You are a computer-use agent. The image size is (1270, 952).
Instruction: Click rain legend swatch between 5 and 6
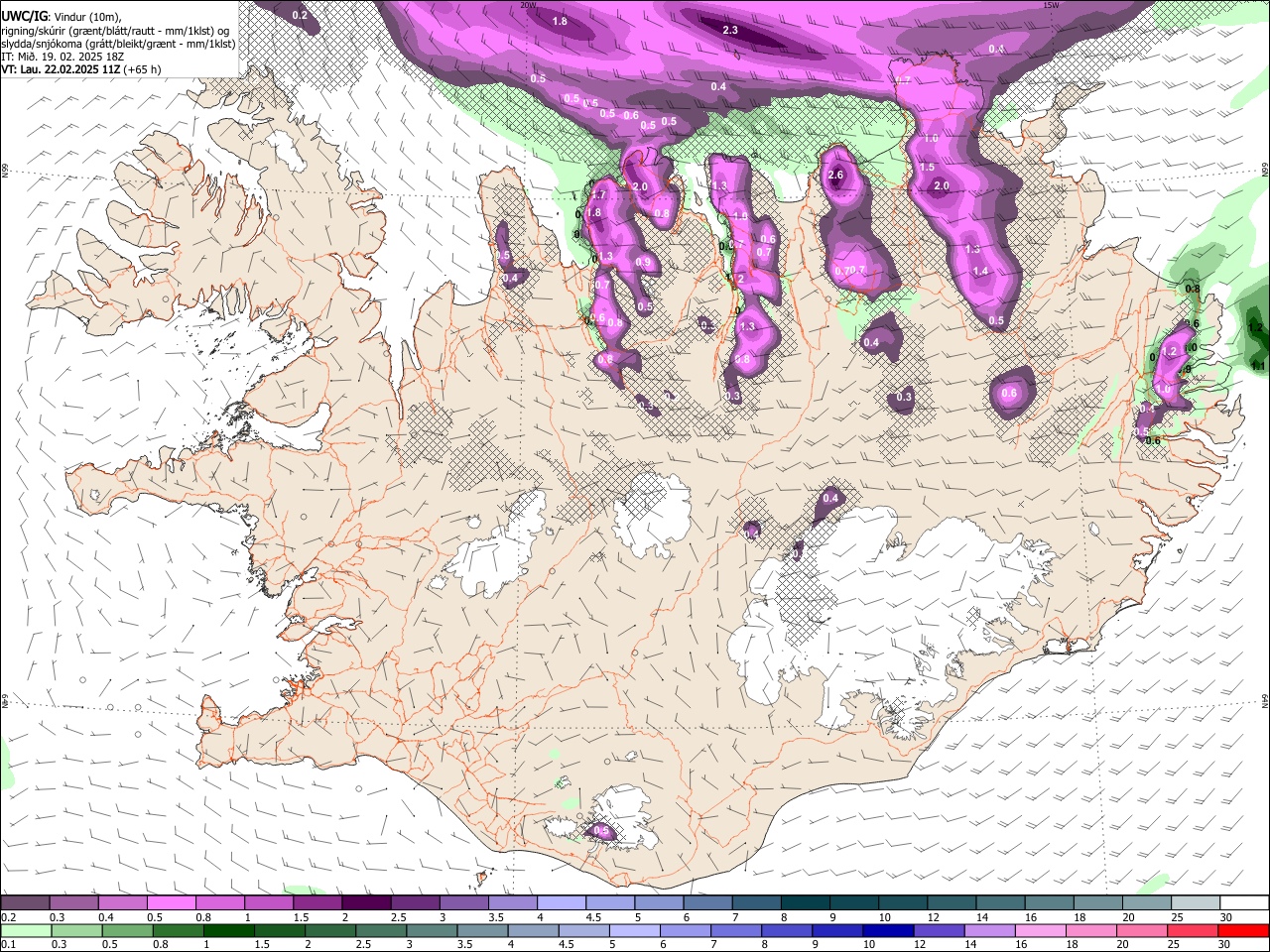[x=633, y=931]
